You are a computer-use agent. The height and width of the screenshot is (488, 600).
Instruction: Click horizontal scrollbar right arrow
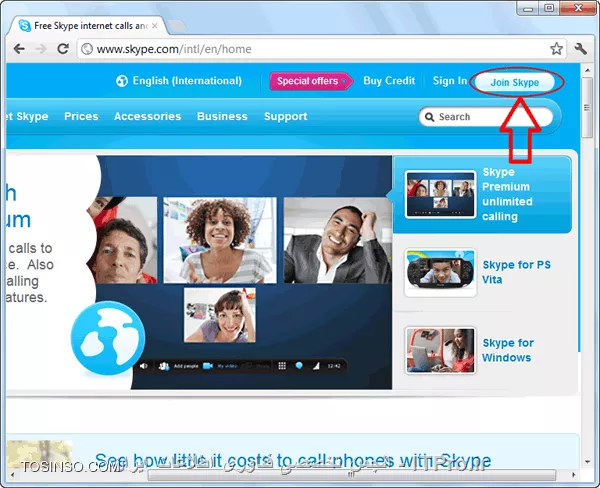pos(573,475)
